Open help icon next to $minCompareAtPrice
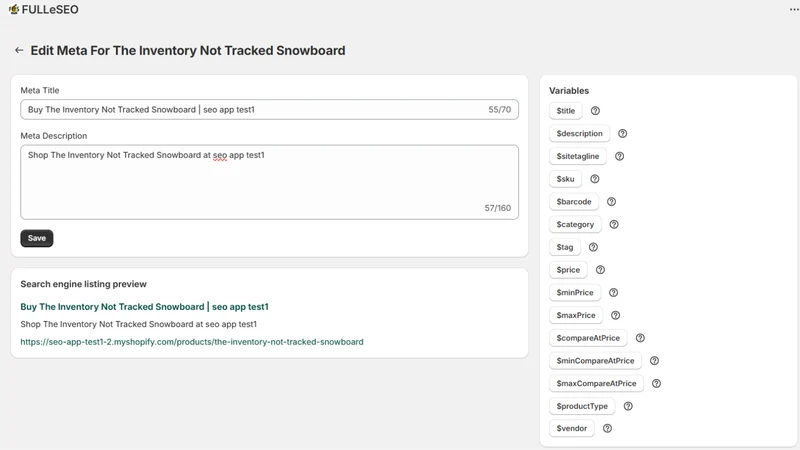800x450 pixels. point(654,360)
